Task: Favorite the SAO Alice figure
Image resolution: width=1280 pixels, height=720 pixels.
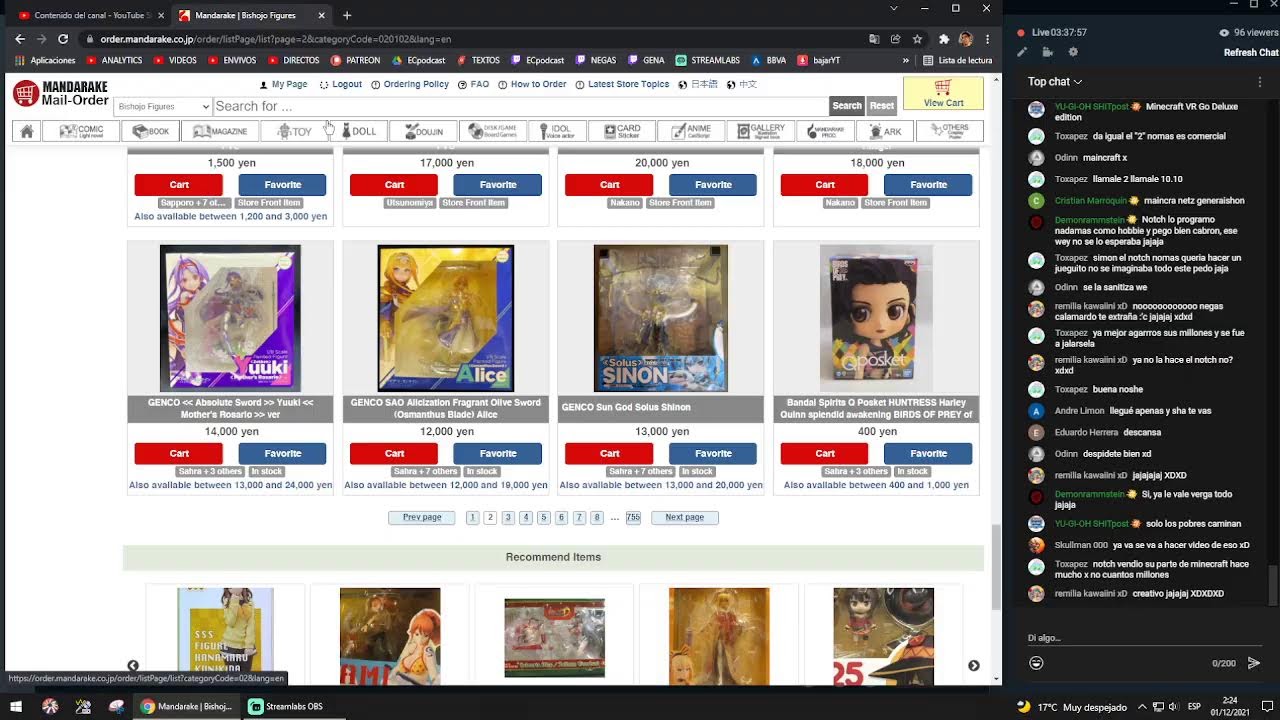Action: tap(498, 453)
